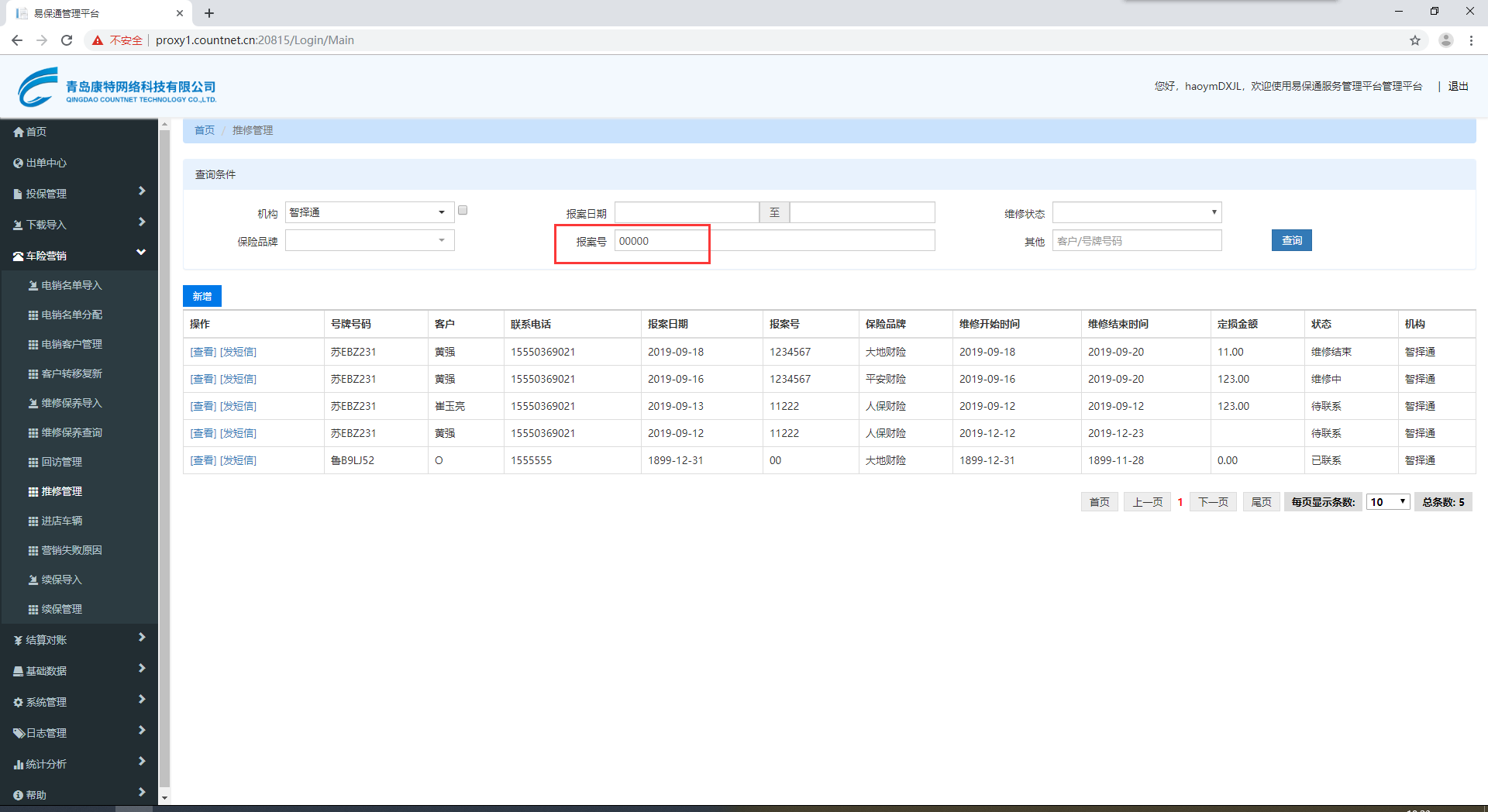Screen dimensions: 1488x812
Task: Click the upload icon beside 电销名单导入
Action: tap(33, 286)
